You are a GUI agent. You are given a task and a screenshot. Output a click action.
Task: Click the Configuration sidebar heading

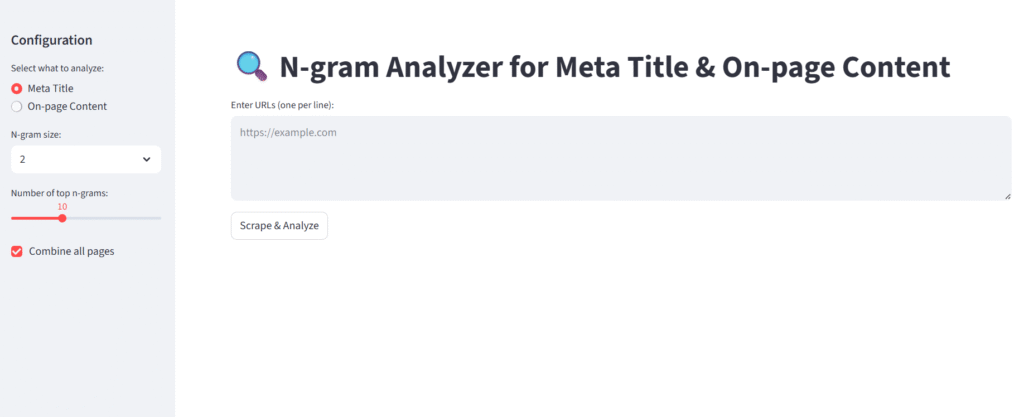(x=51, y=40)
